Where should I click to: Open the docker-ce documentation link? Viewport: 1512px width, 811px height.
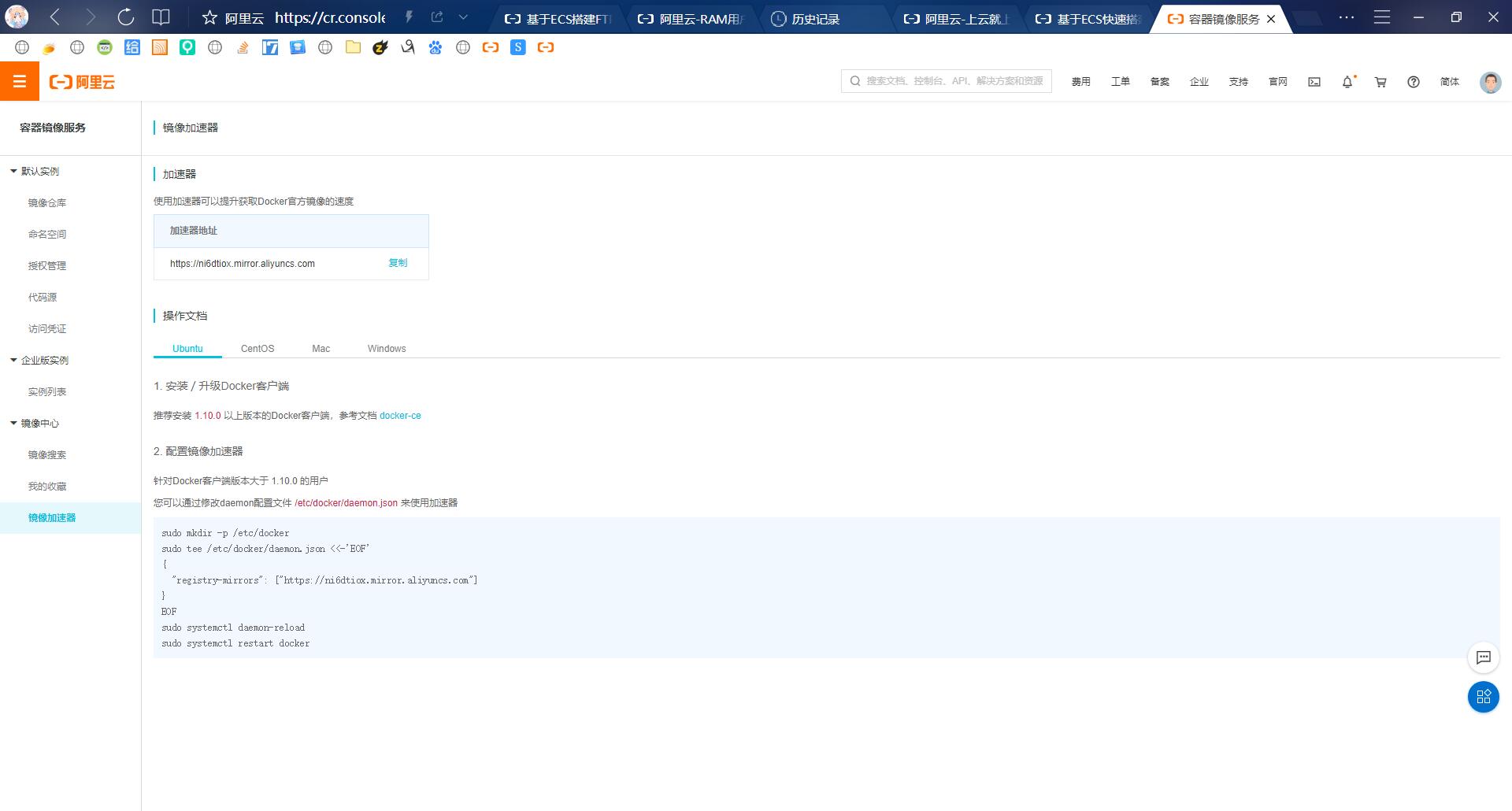(x=400, y=416)
